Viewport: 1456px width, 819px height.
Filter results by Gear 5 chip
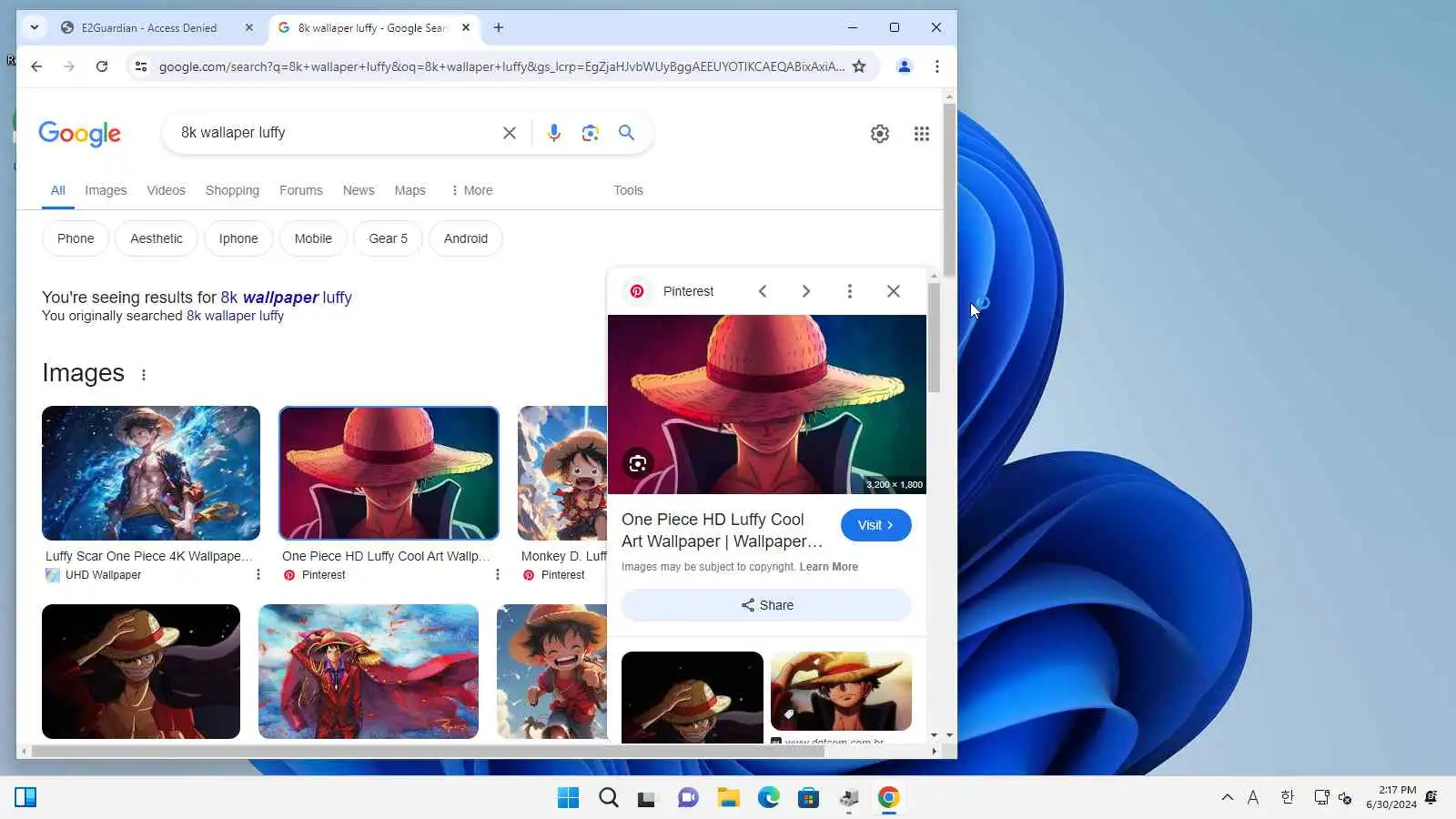[388, 238]
